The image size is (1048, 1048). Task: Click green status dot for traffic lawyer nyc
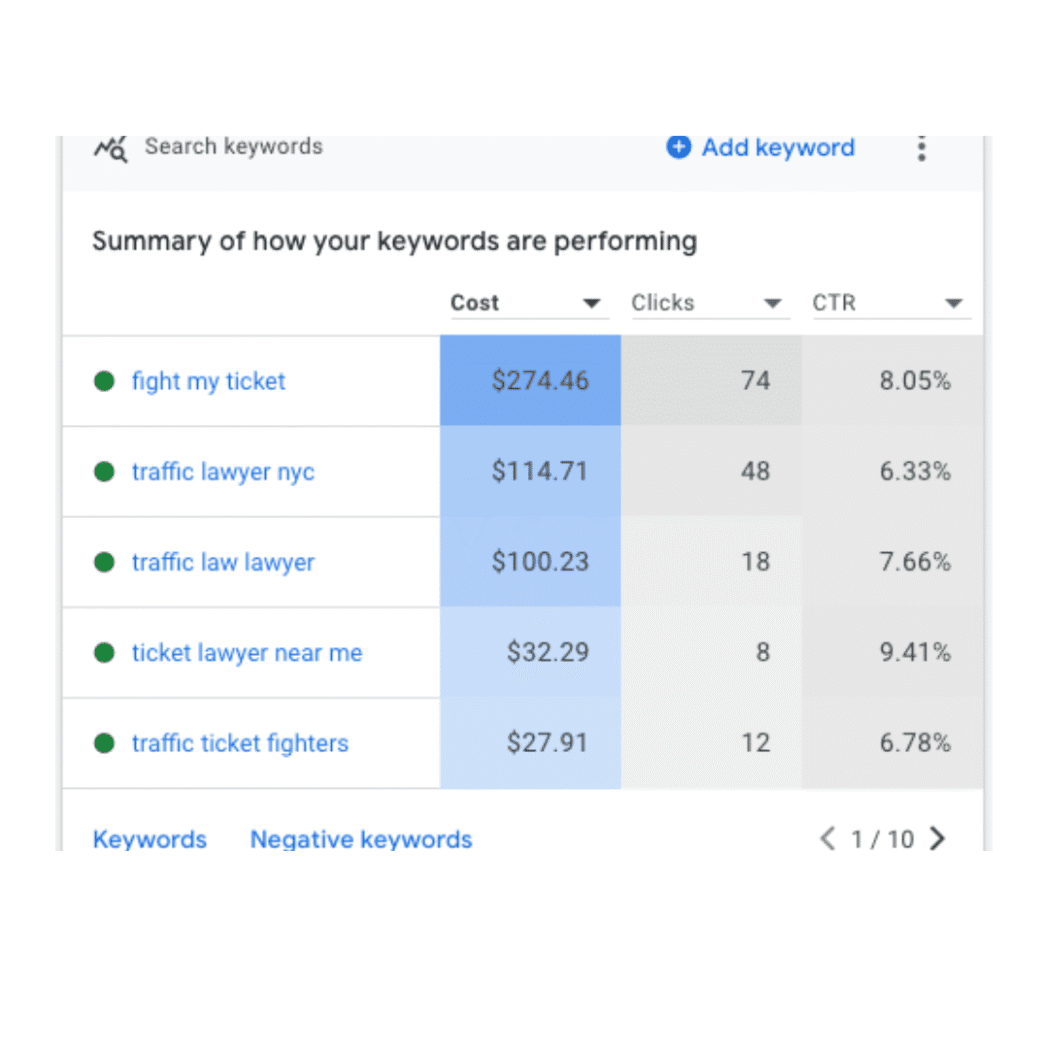pyautogui.click(x=104, y=472)
